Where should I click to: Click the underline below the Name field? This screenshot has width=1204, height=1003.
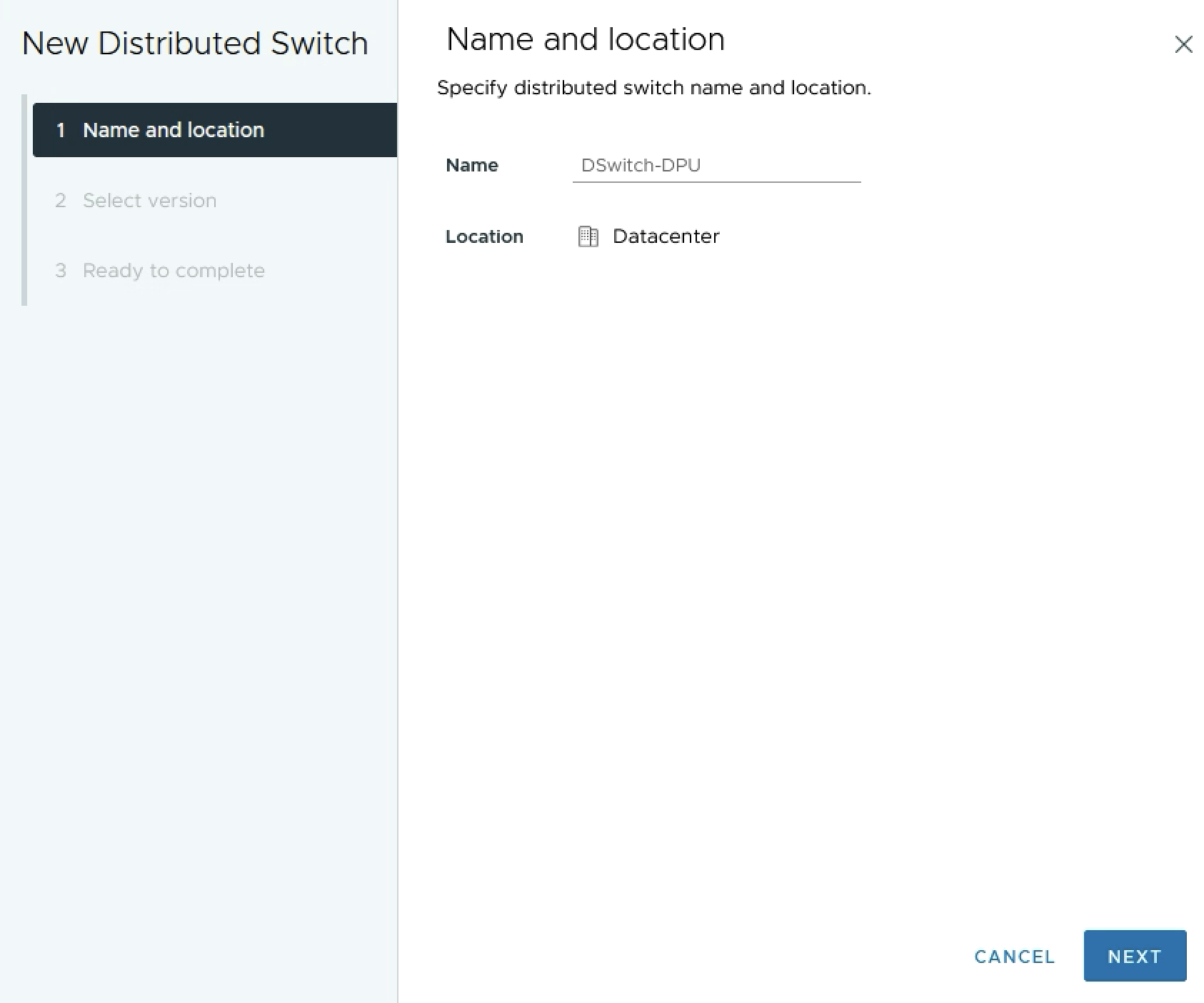click(716, 182)
